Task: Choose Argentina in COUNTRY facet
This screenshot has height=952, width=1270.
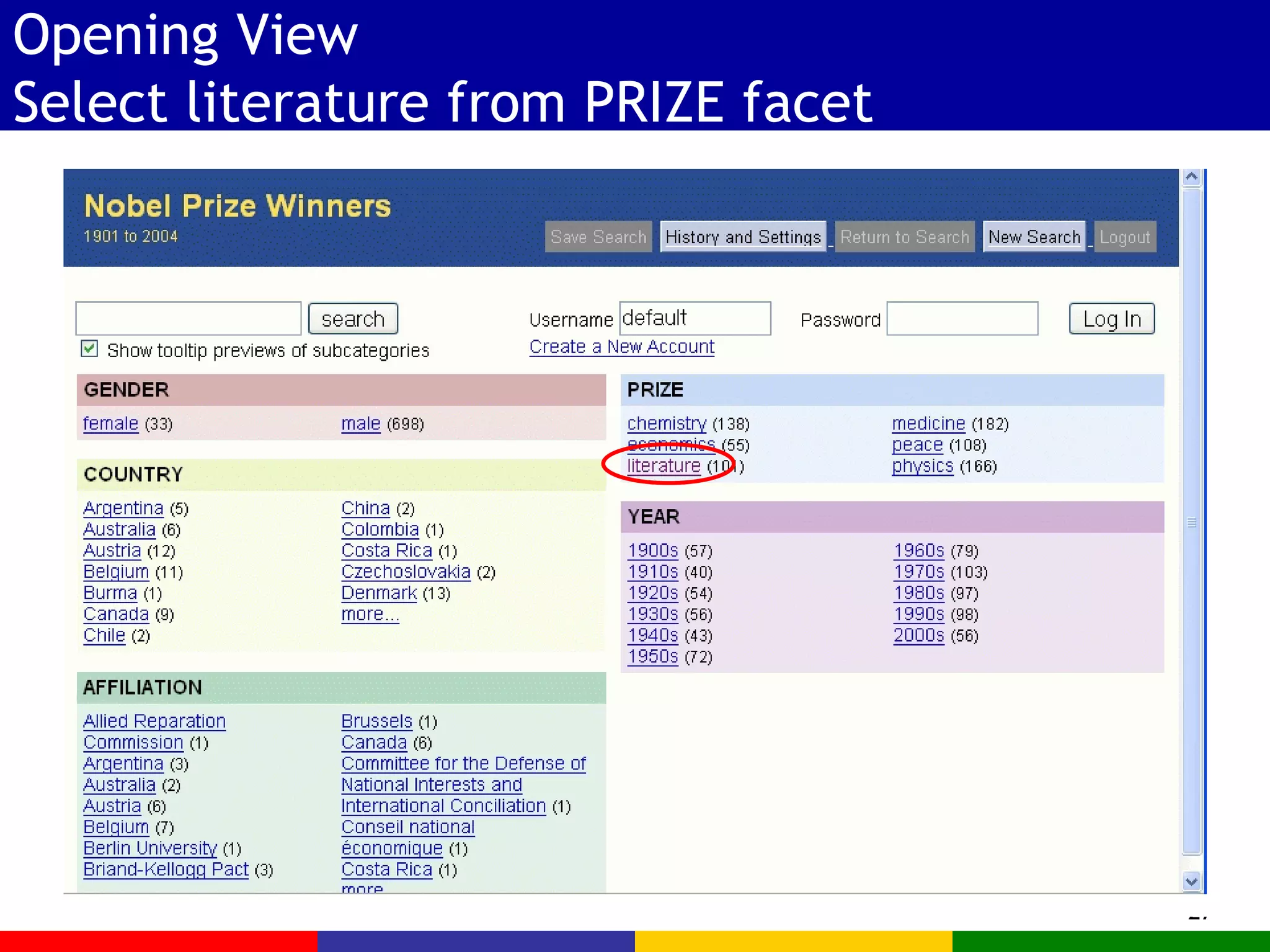Action: [123, 508]
